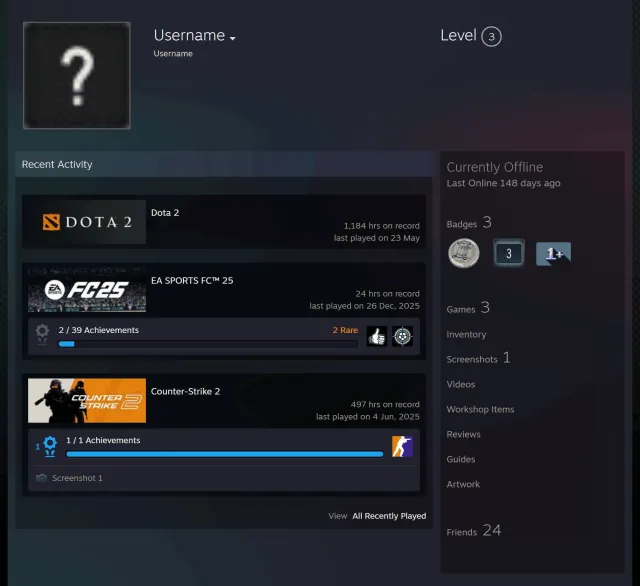
Task: Click last played on 23 May text
Action: (377, 238)
